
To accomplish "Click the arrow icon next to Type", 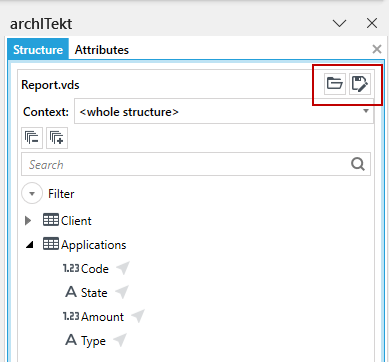I will [120, 340].
